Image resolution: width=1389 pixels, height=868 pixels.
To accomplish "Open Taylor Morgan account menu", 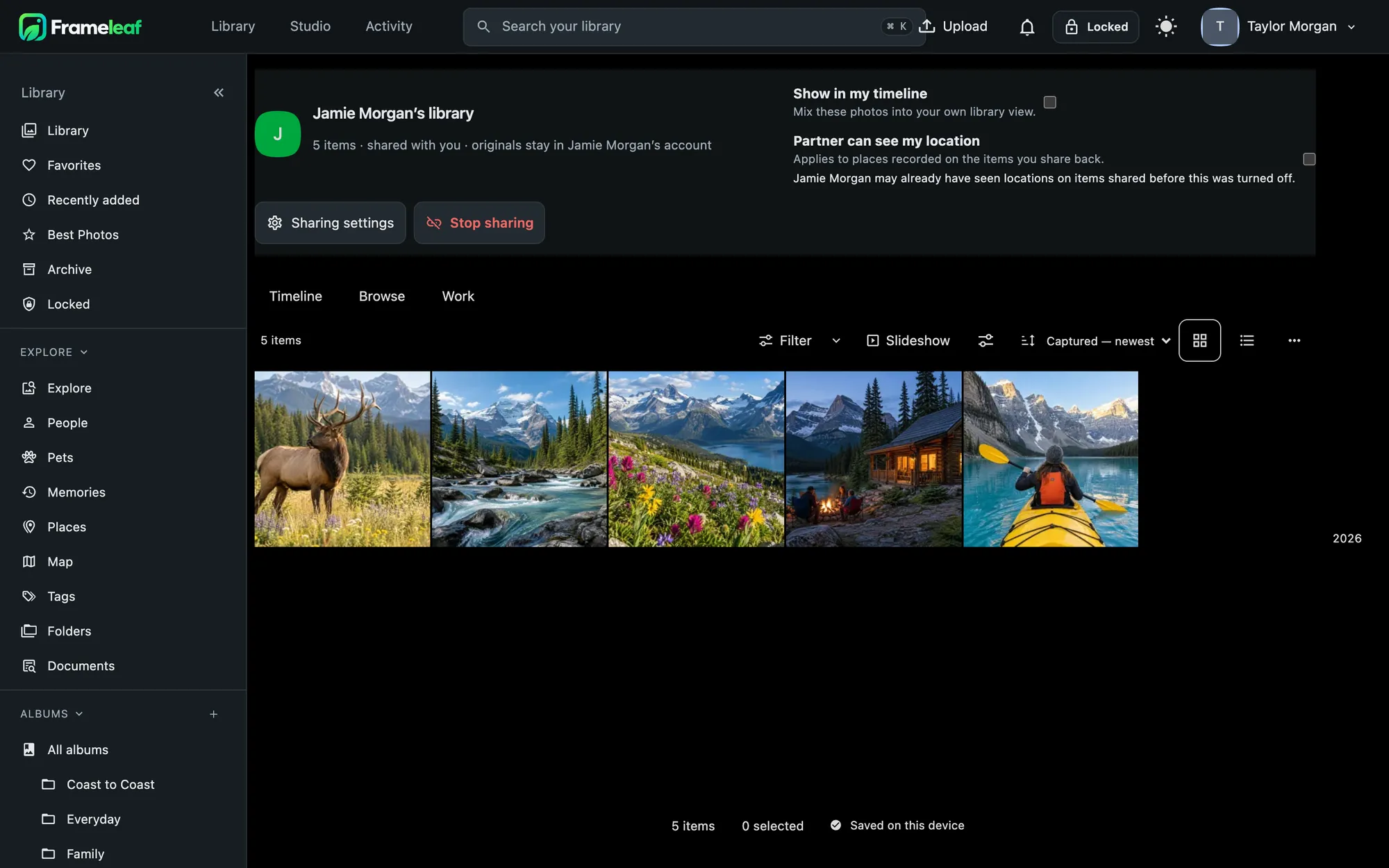I will pos(1279,27).
